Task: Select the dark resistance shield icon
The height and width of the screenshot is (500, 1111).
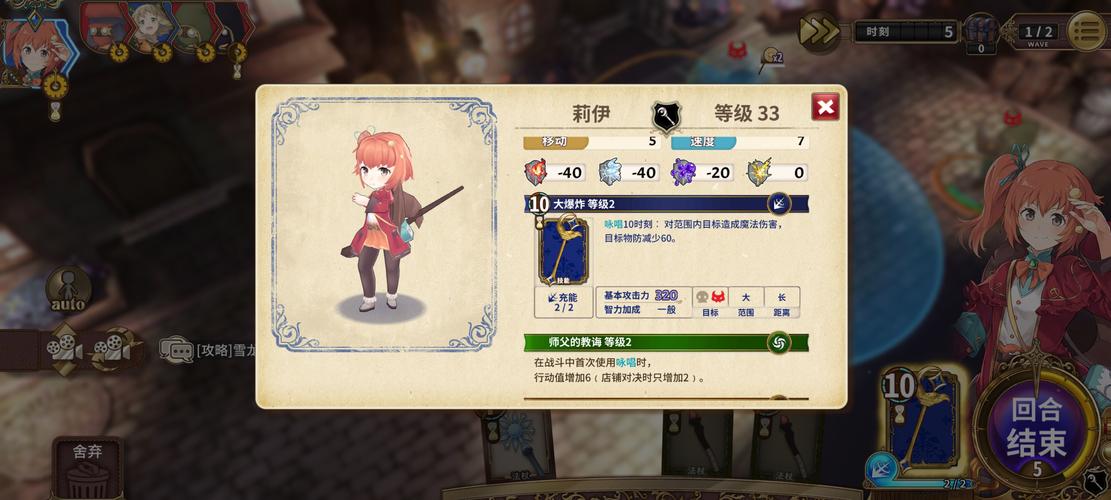Action: (683, 172)
